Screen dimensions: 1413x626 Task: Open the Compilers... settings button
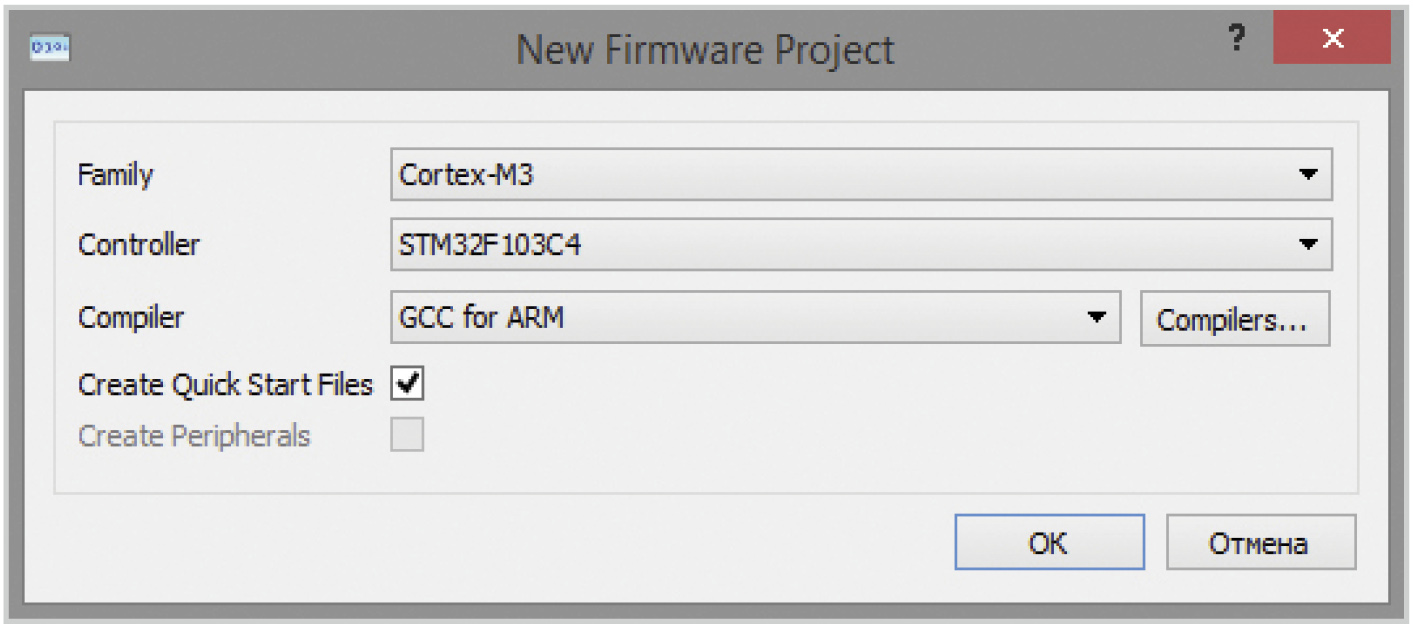click(x=1235, y=319)
